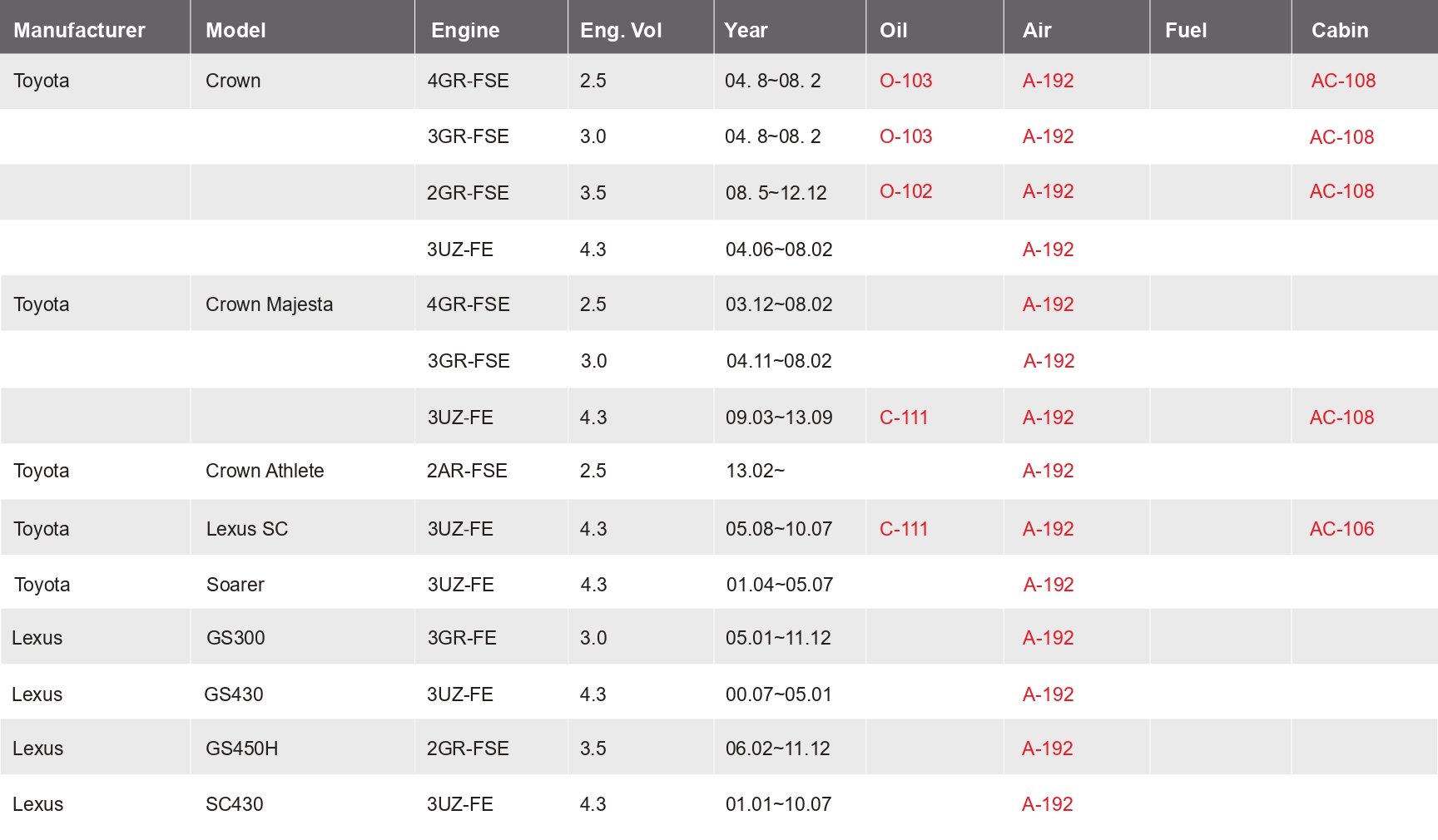This screenshot has width=1438, height=840.
Task: Open A-192 link for the GS450H
Action: coord(1047,749)
